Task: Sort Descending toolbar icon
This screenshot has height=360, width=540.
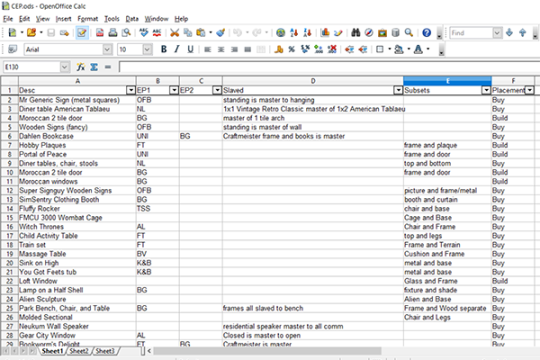Action: (x=307, y=33)
